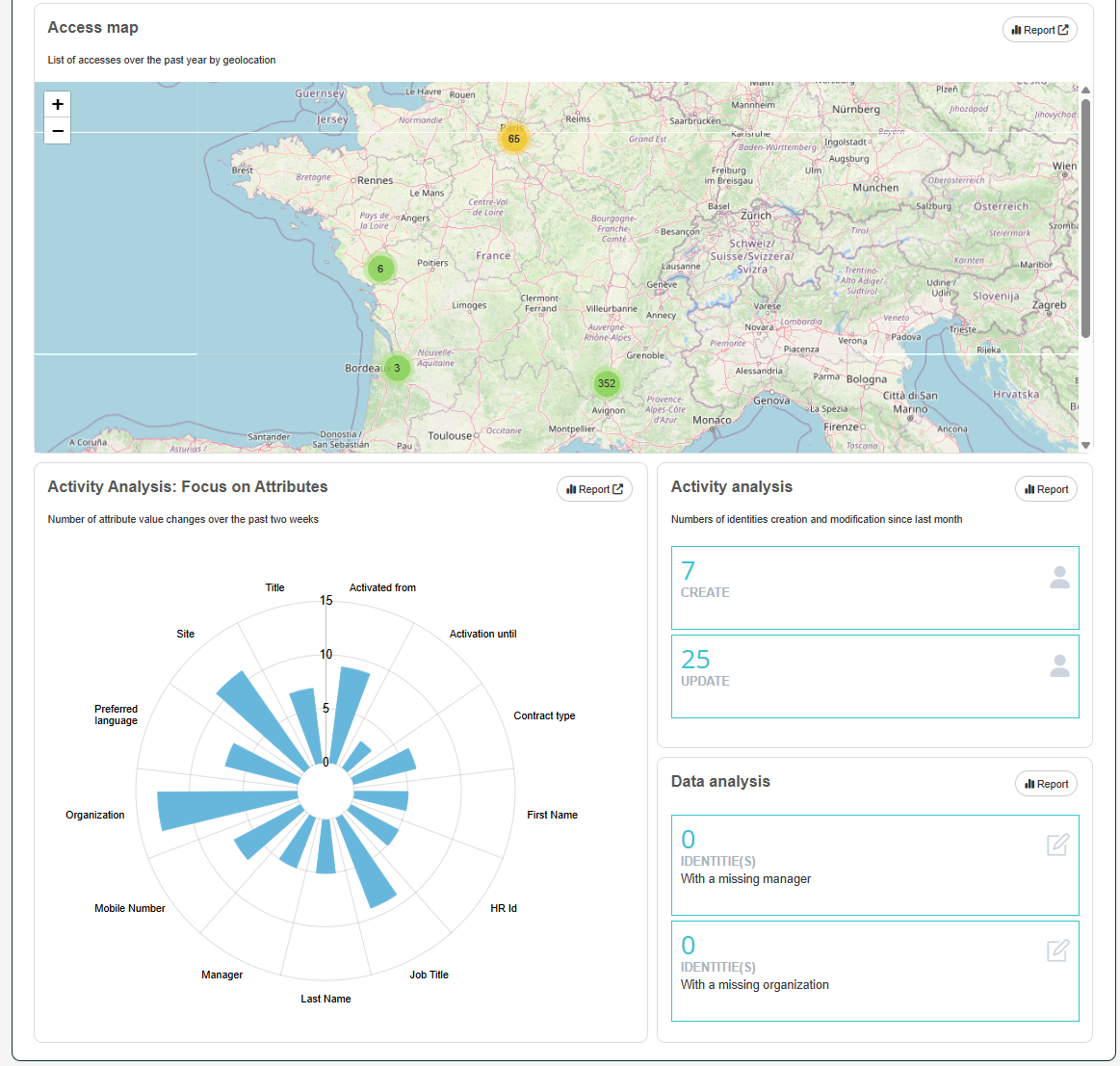Click the Paris cluster marker 65
Image resolution: width=1120 pixels, height=1066 pixels.
tap(513, 139)
